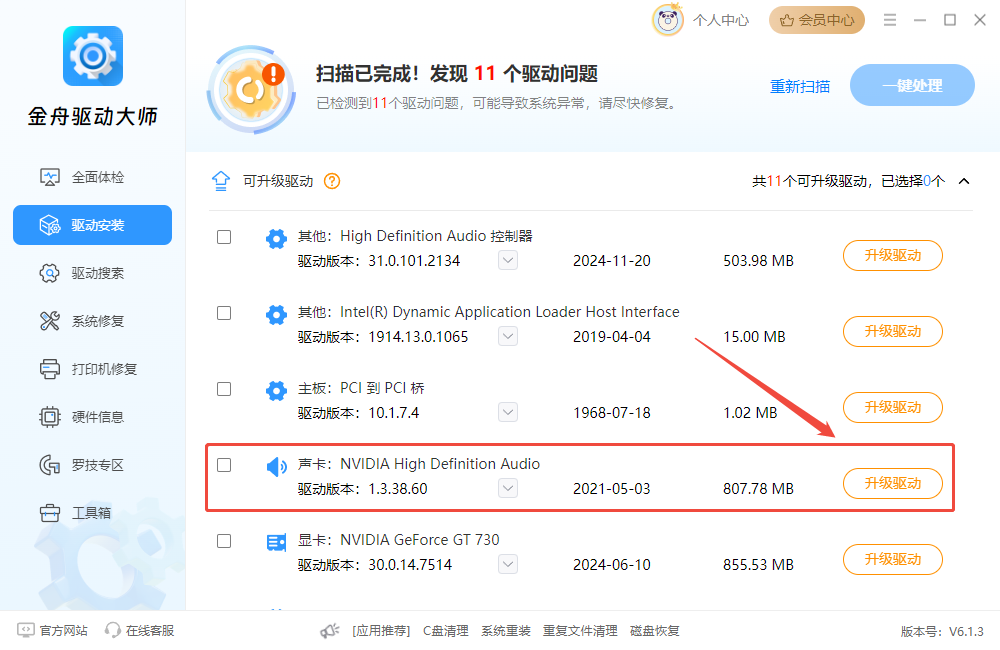Click the 磁盘恢复 link
This screenshot has width=1000, height=650.
pos(654,631)
